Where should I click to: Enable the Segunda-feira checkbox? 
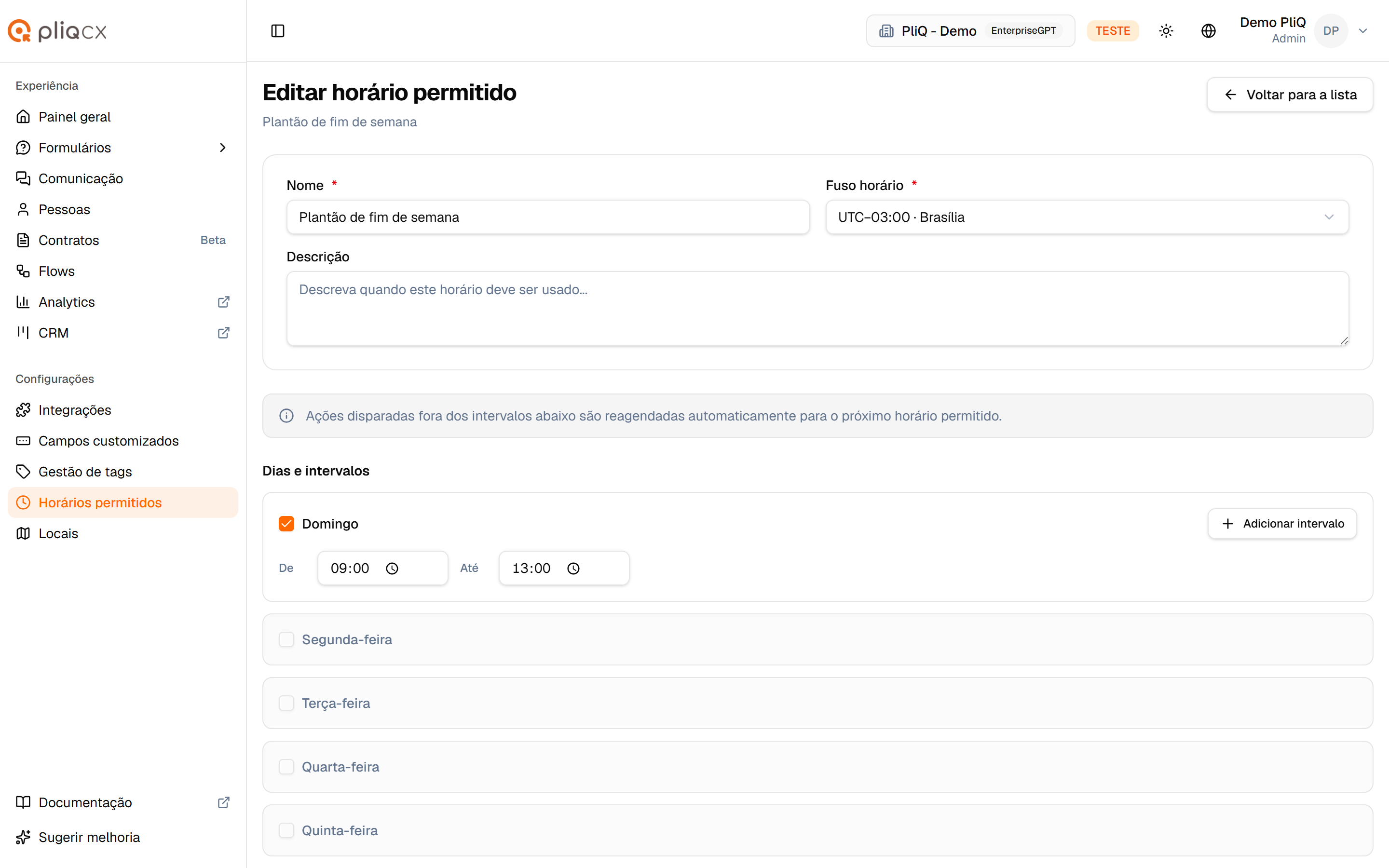286,639
